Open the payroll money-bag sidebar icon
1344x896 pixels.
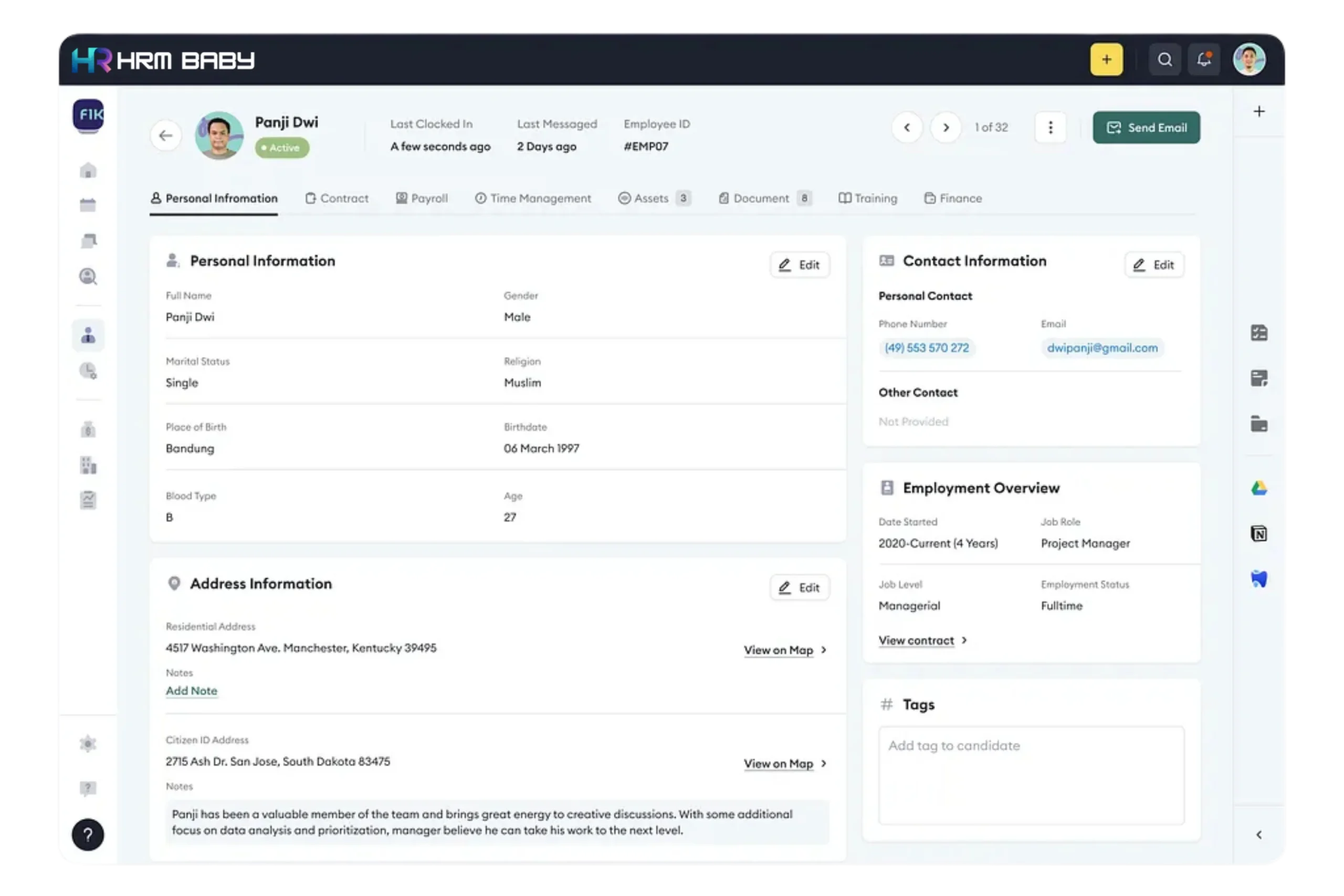89,429
